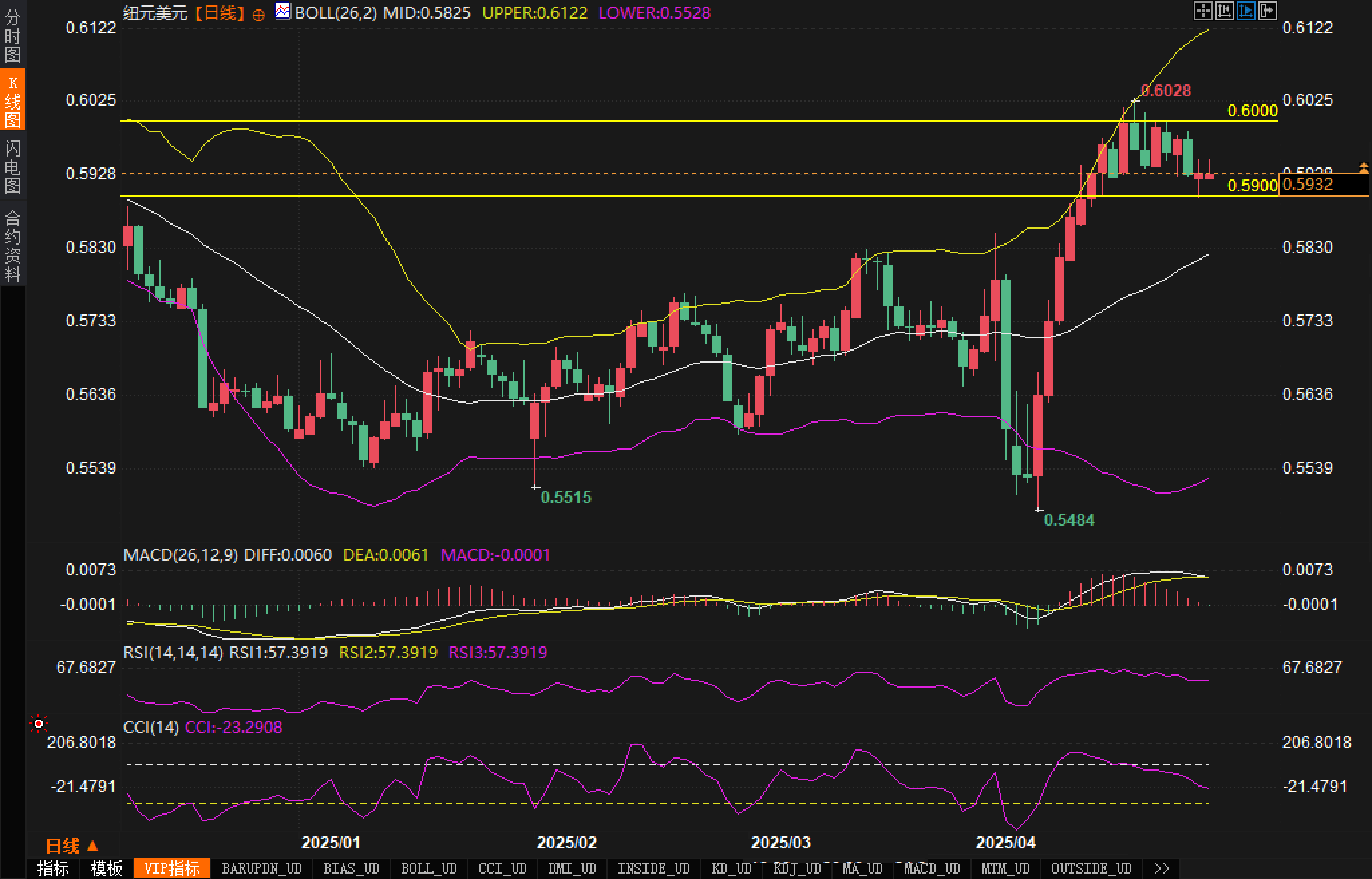Click the orange circle icon after 日线

coord(258,15)
